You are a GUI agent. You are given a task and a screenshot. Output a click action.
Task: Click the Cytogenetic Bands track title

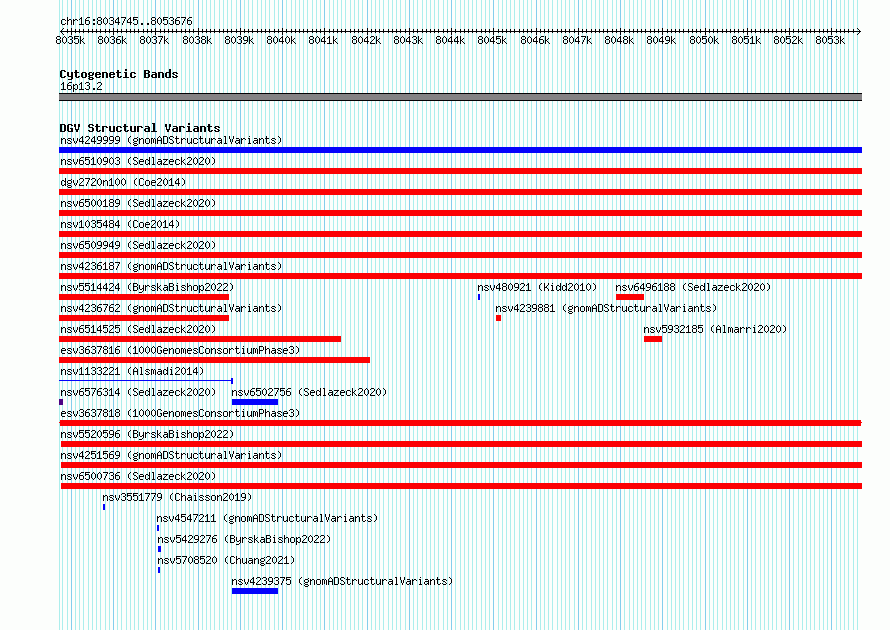(x=119, y=74)
